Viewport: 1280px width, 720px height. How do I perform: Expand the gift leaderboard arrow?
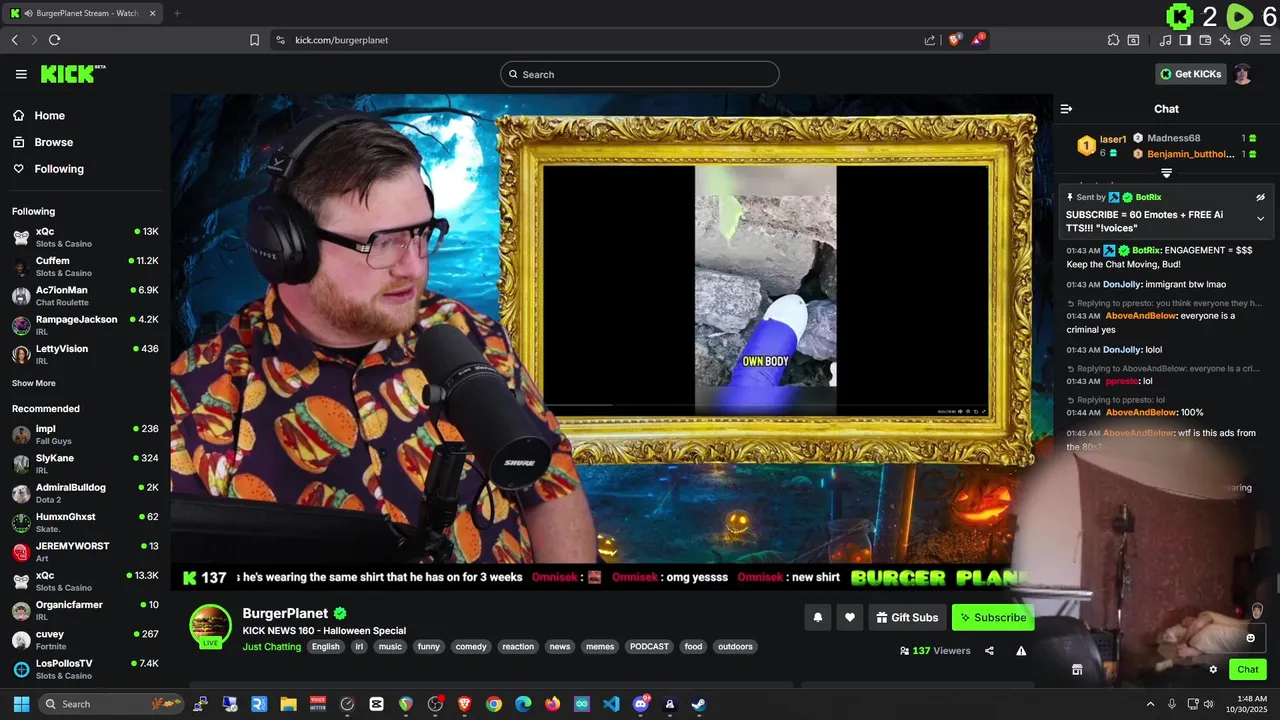1166,173
